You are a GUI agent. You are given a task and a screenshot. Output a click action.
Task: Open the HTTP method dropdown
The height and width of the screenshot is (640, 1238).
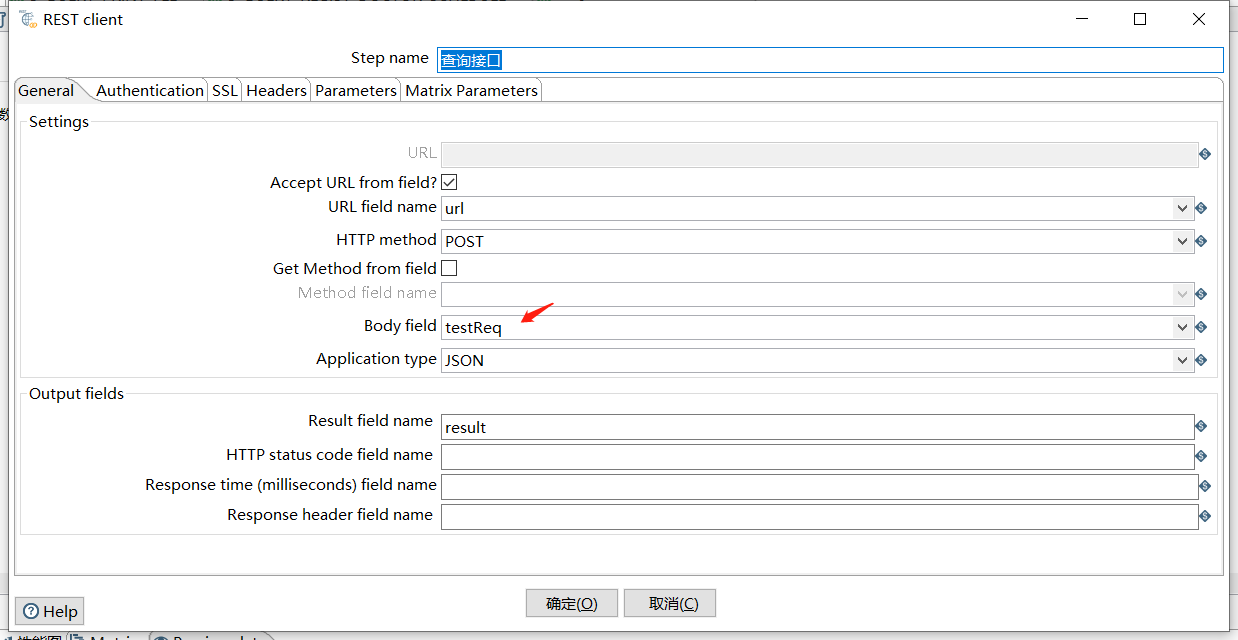(x=1182, y=240)
